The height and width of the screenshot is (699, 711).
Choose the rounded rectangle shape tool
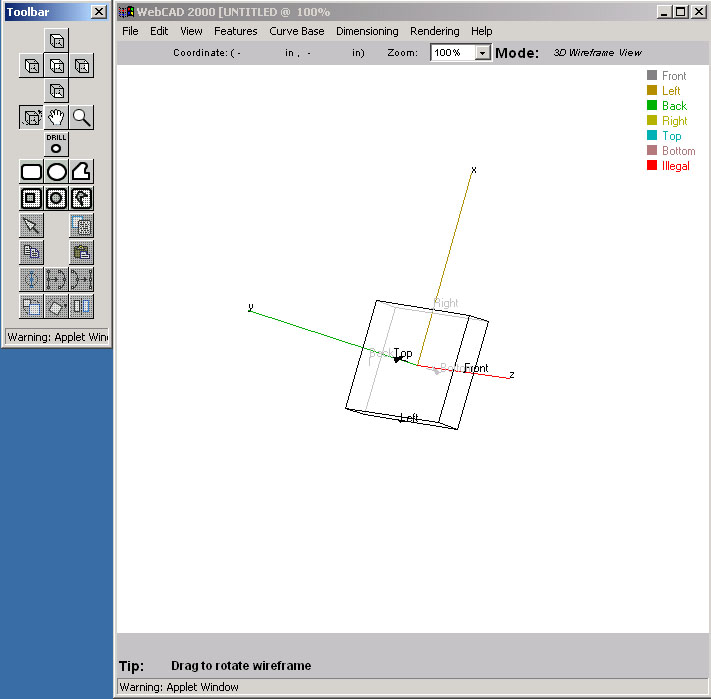coord(32,172)
